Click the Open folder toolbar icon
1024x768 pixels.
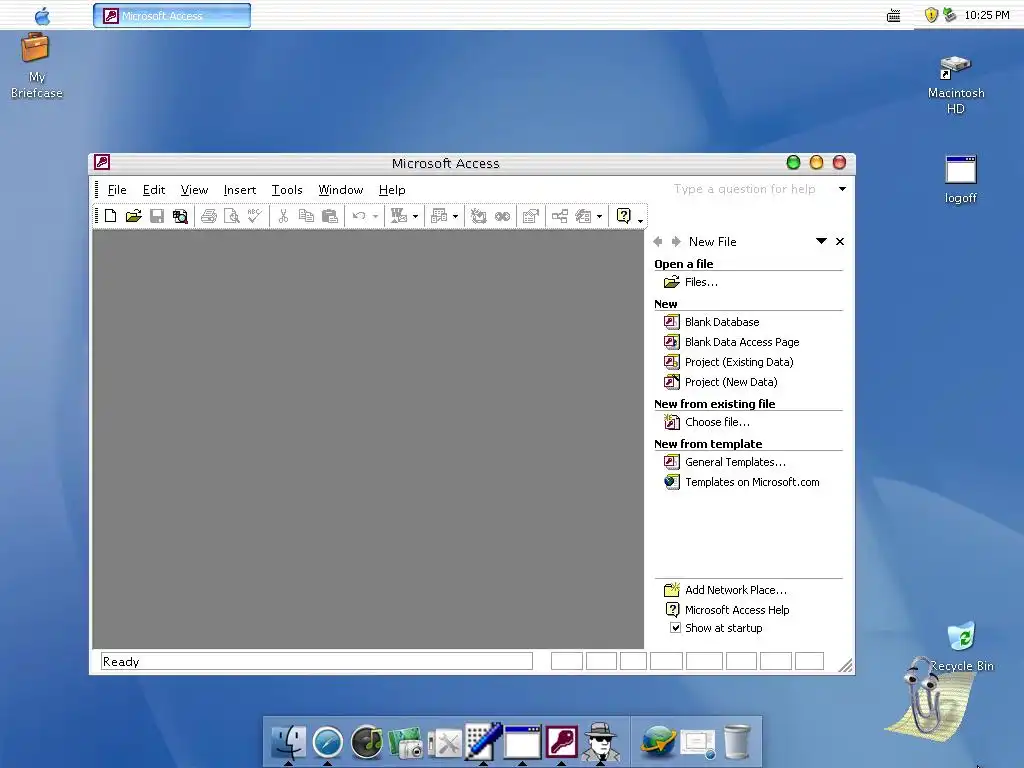[134, 216]
